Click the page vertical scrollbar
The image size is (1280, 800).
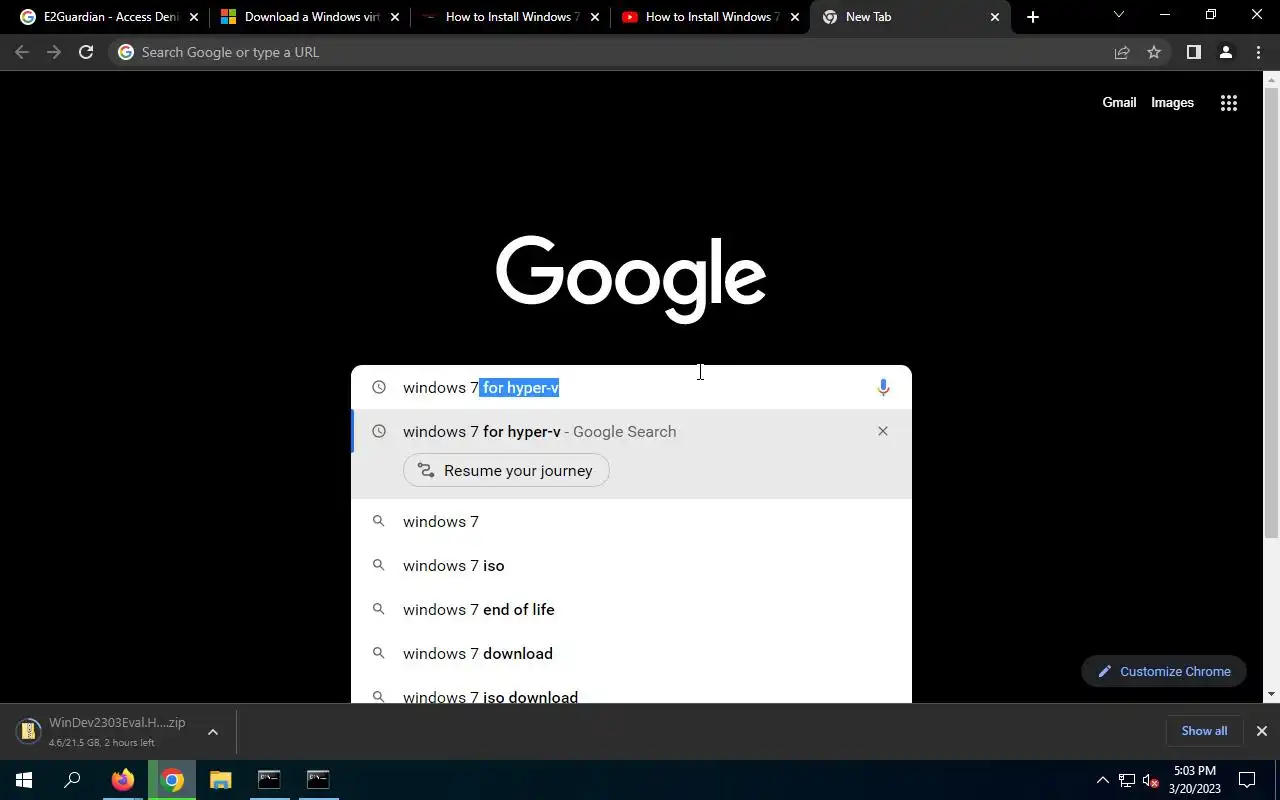[x=1272, y=313]
